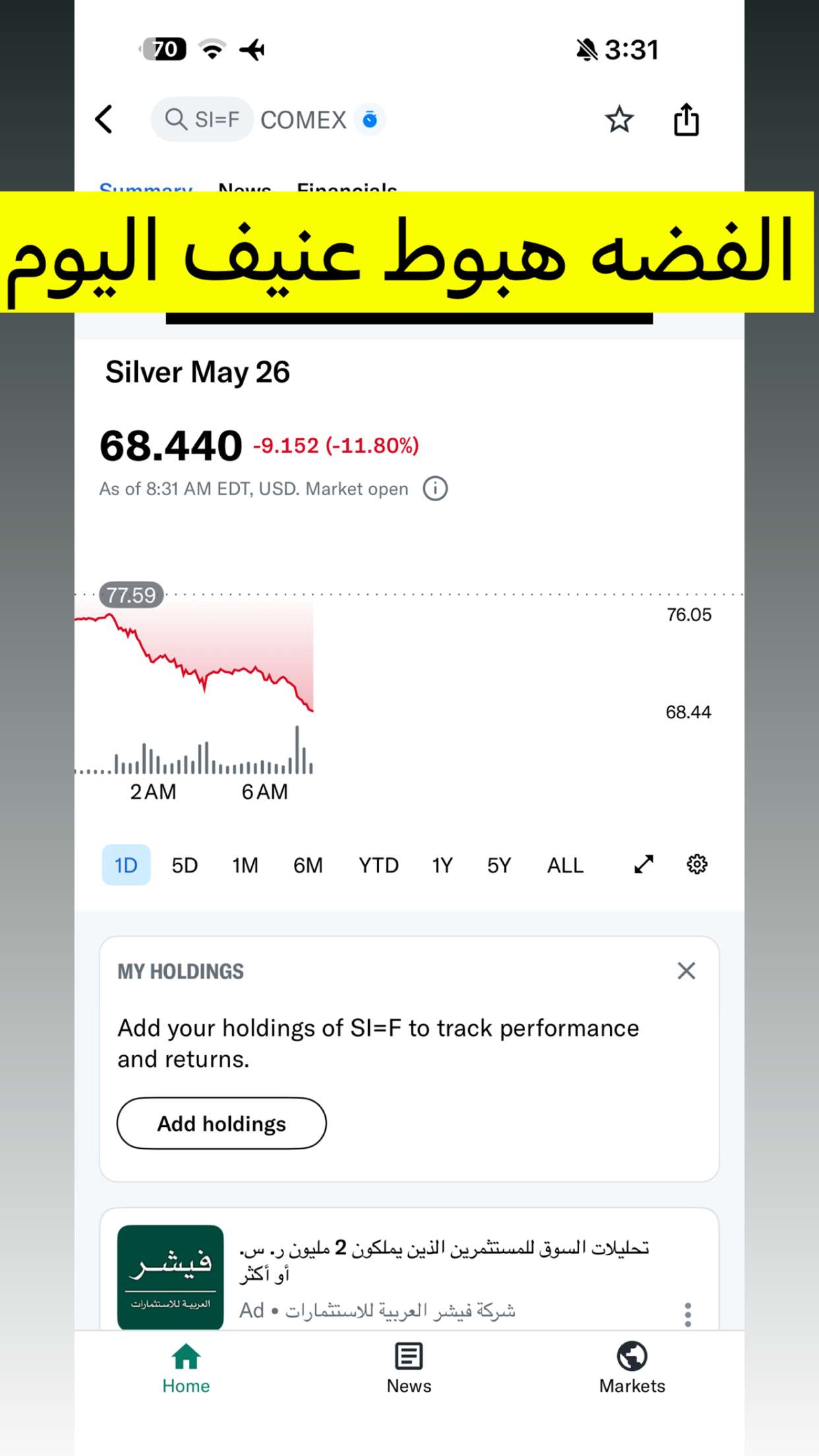Screen dimensions: 819x1456
Task: Open ad options three-dot menu
Action: click(688, 1314)
